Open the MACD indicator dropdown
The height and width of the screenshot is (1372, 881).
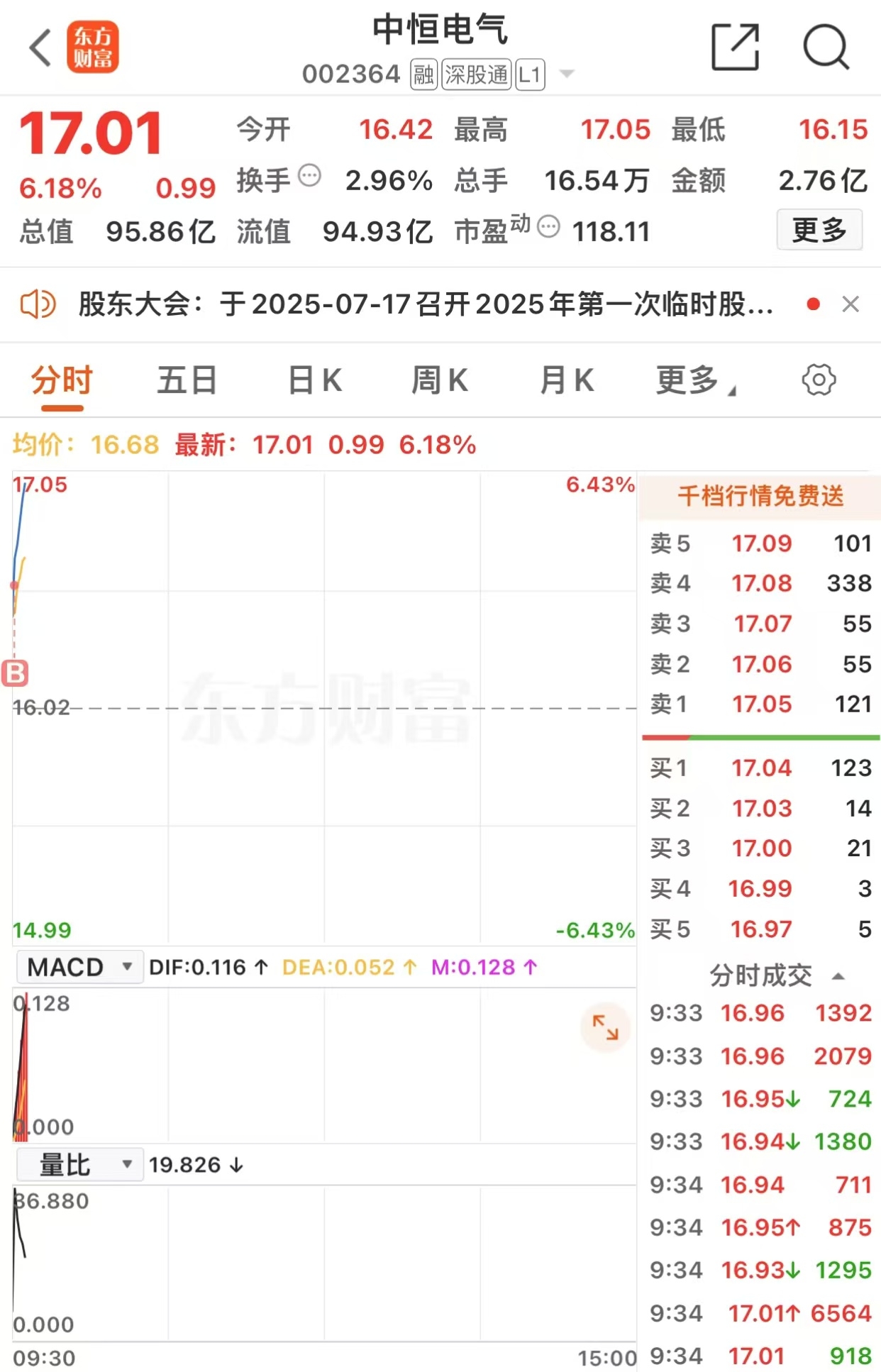coord(79,967)
